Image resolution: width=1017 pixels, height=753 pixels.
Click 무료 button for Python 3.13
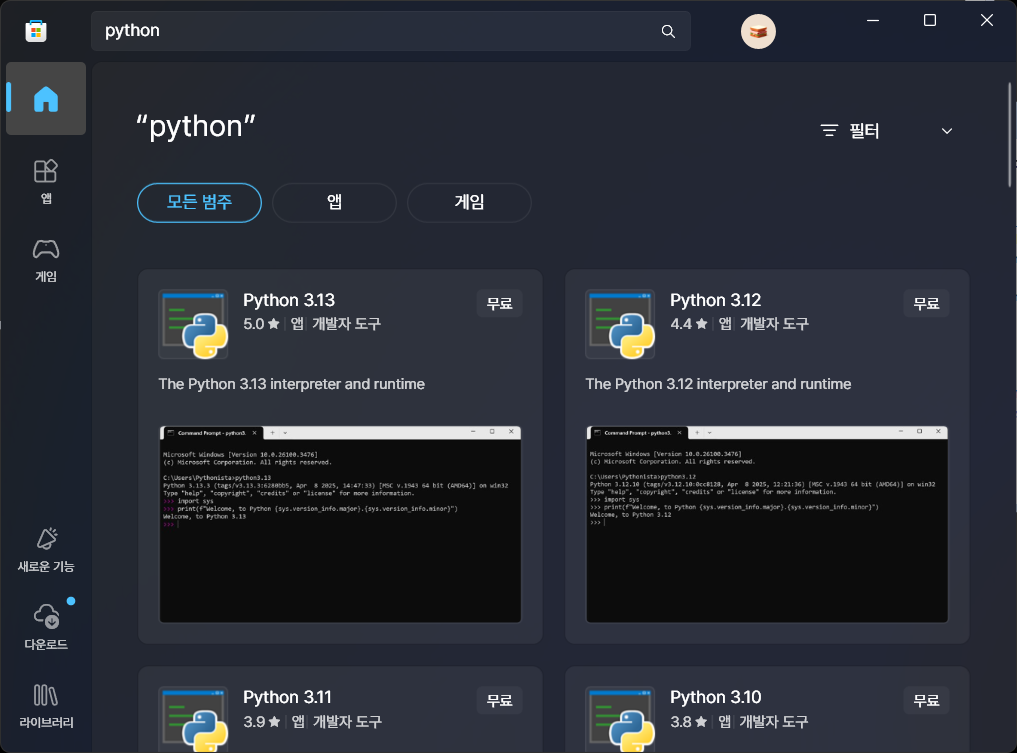(499, 304)
